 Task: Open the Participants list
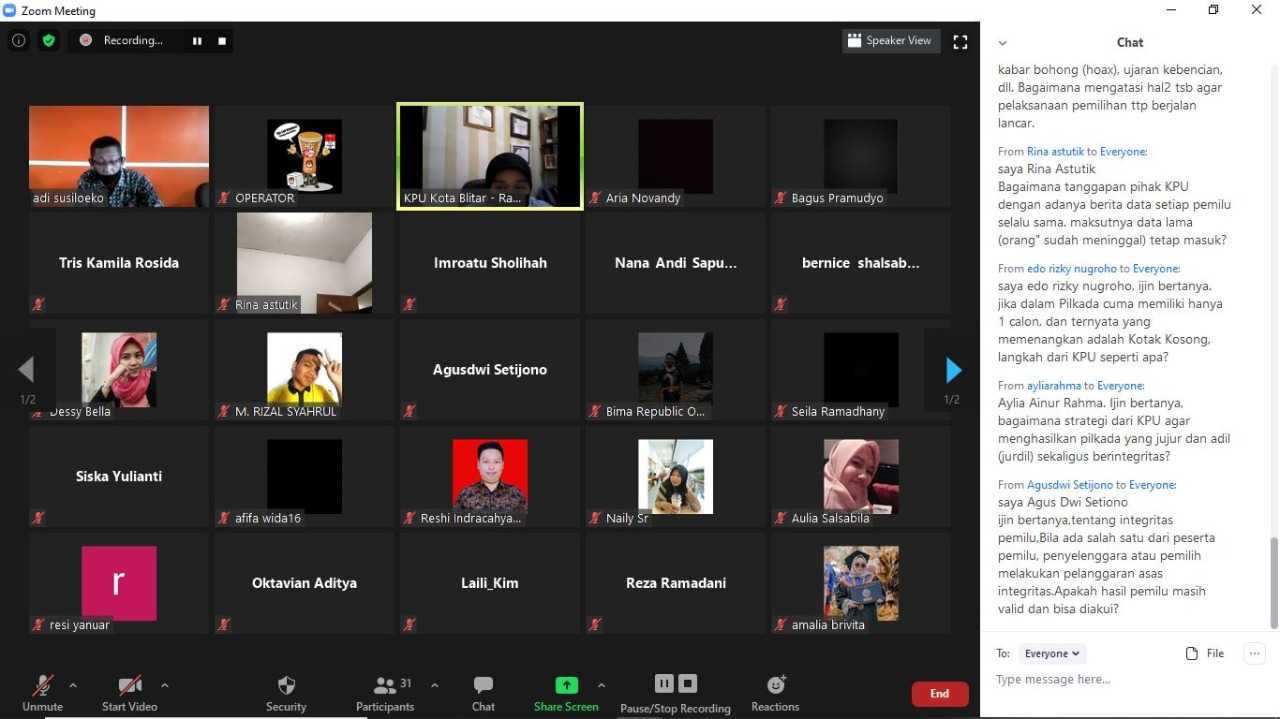(x=385, y=686)
